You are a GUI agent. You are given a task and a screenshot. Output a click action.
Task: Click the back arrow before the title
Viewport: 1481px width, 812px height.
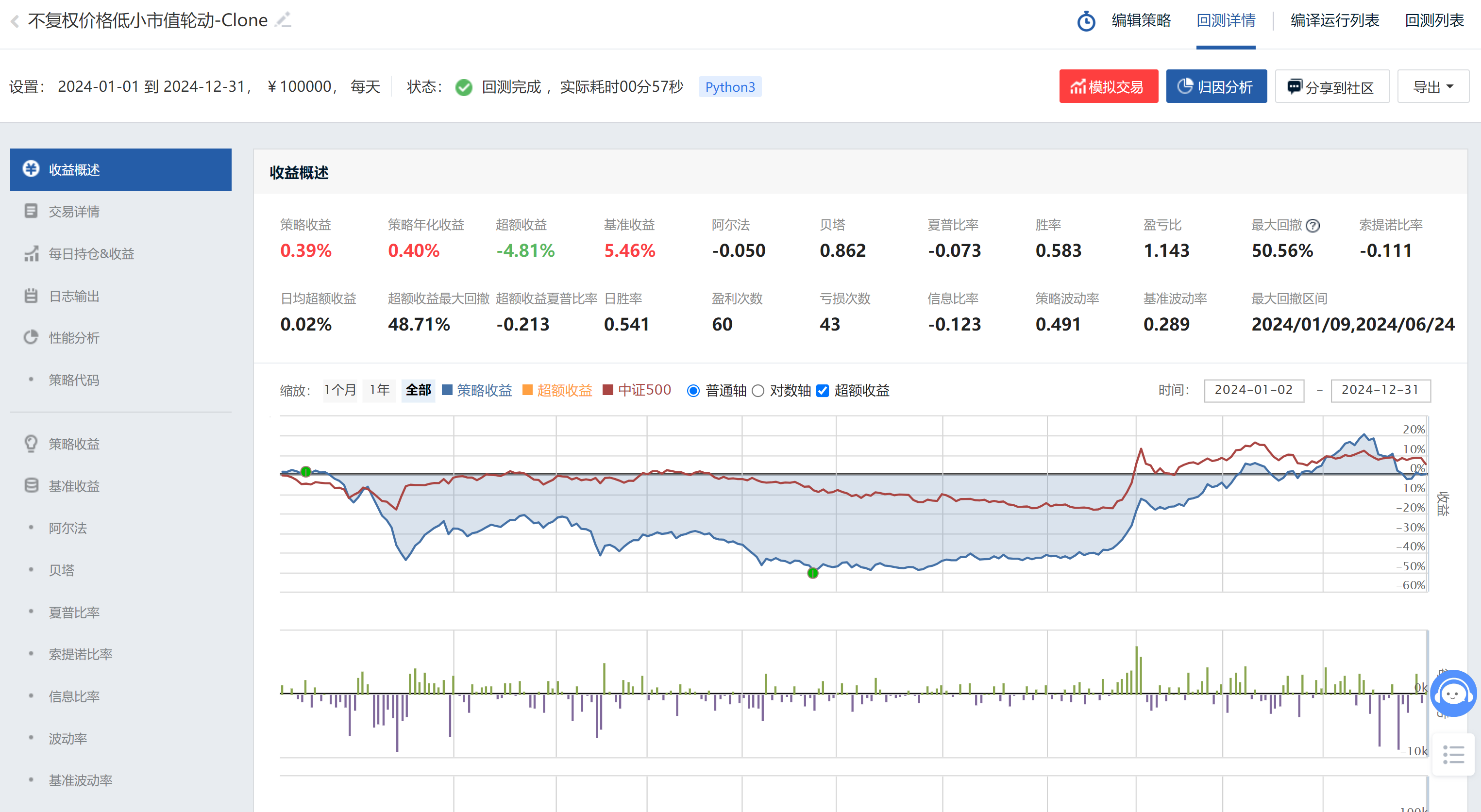(x=15, y=21)
